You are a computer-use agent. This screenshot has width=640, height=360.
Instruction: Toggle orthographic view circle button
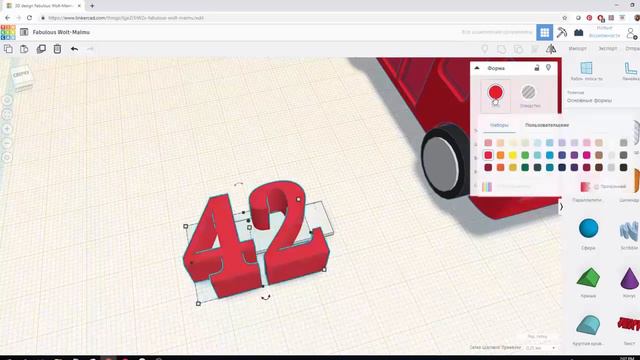click(x=7, y=158)
